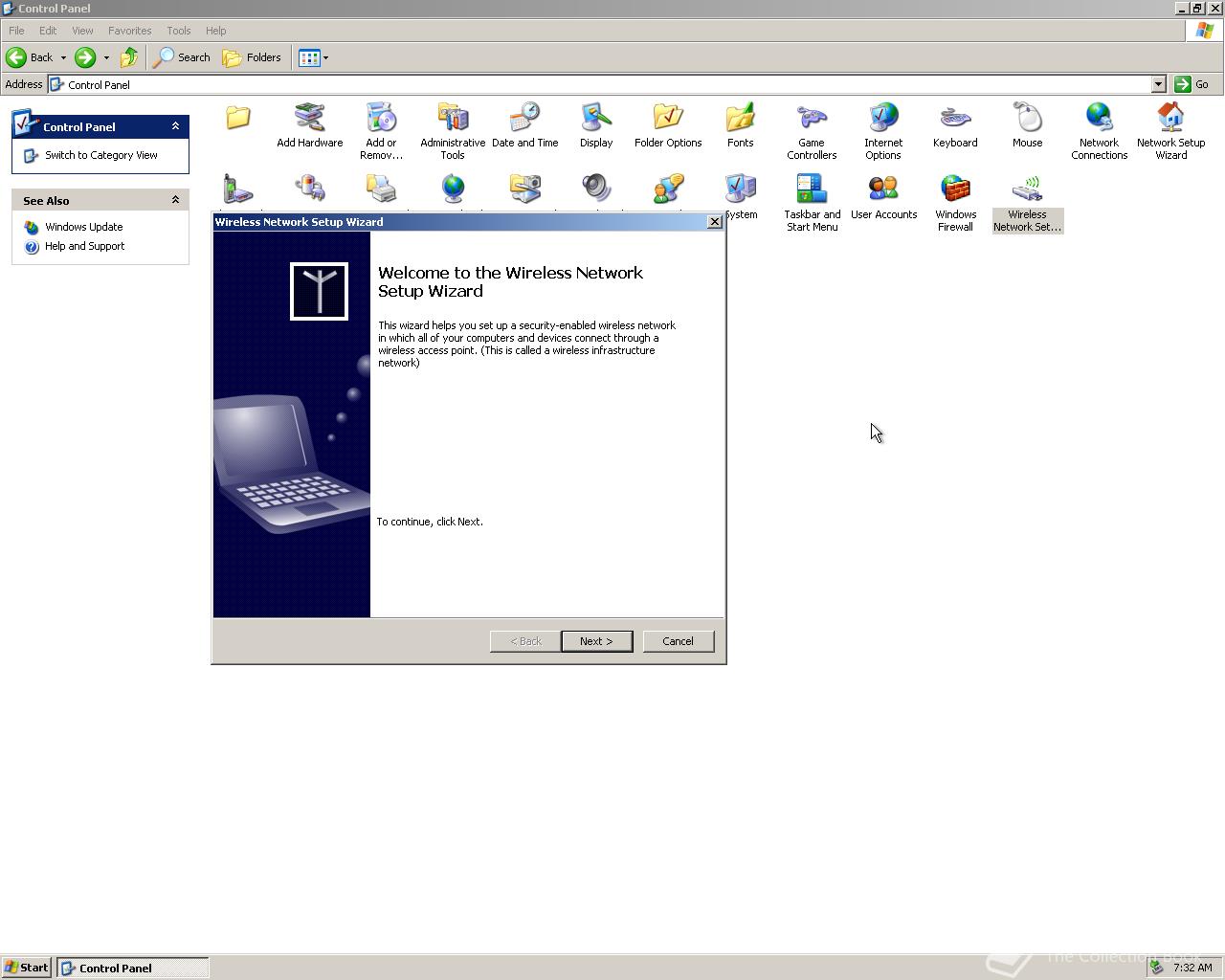Open the Speech icon

pyautogui.click(x=668, y=189)
